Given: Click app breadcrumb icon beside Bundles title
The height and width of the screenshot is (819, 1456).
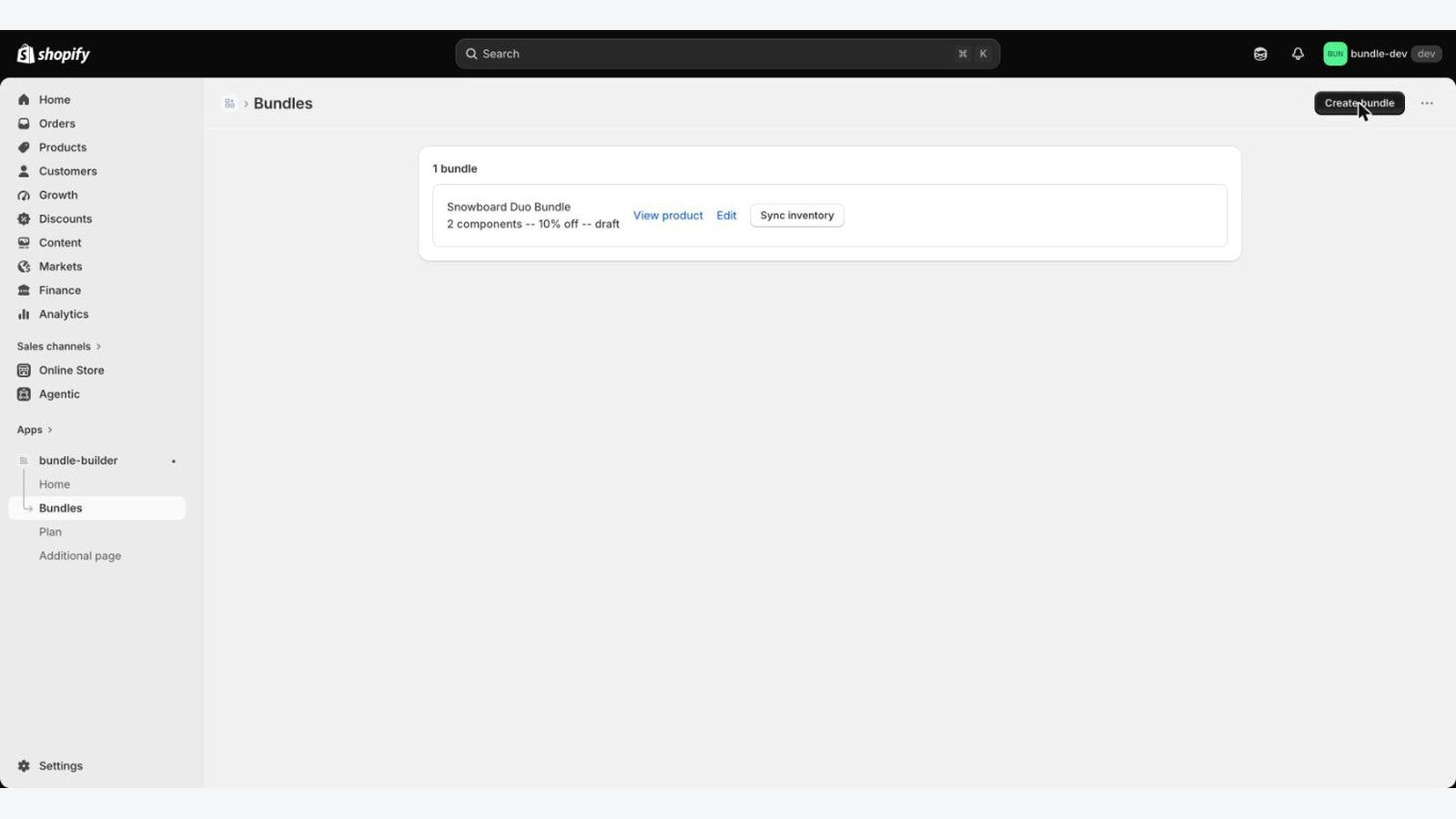Looking at the screenshot, I should coord(229,104).
